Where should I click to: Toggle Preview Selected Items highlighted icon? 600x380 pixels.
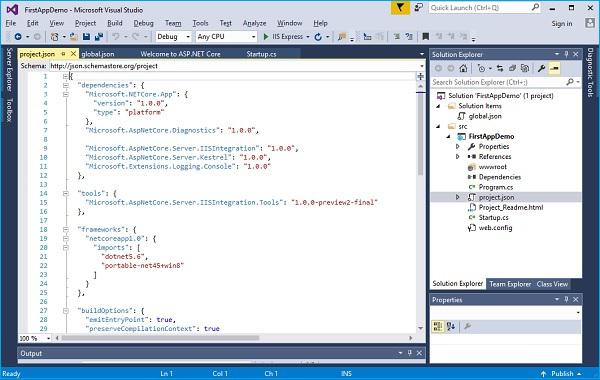[554, 68]
